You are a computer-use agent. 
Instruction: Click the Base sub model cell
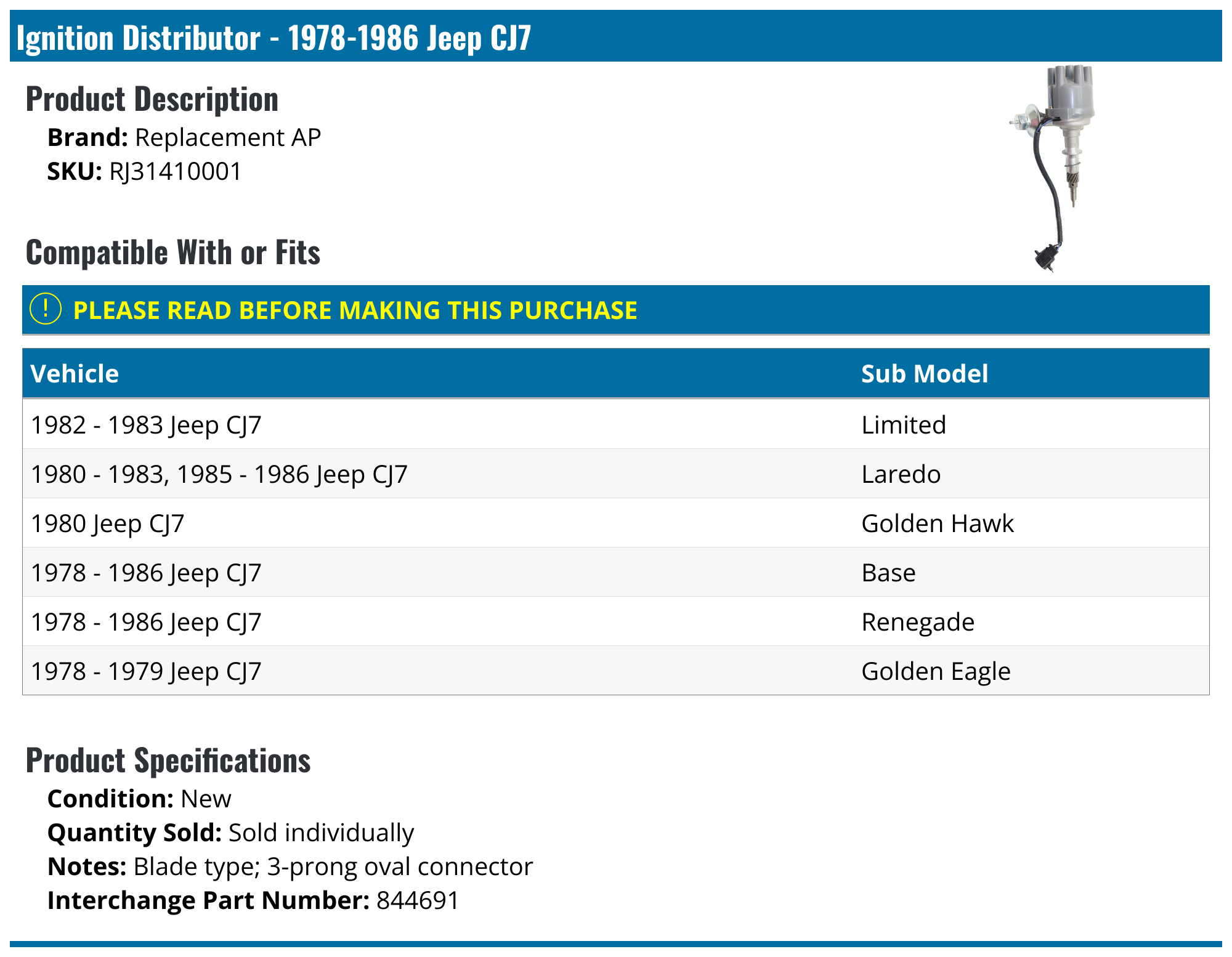[888, 573]
